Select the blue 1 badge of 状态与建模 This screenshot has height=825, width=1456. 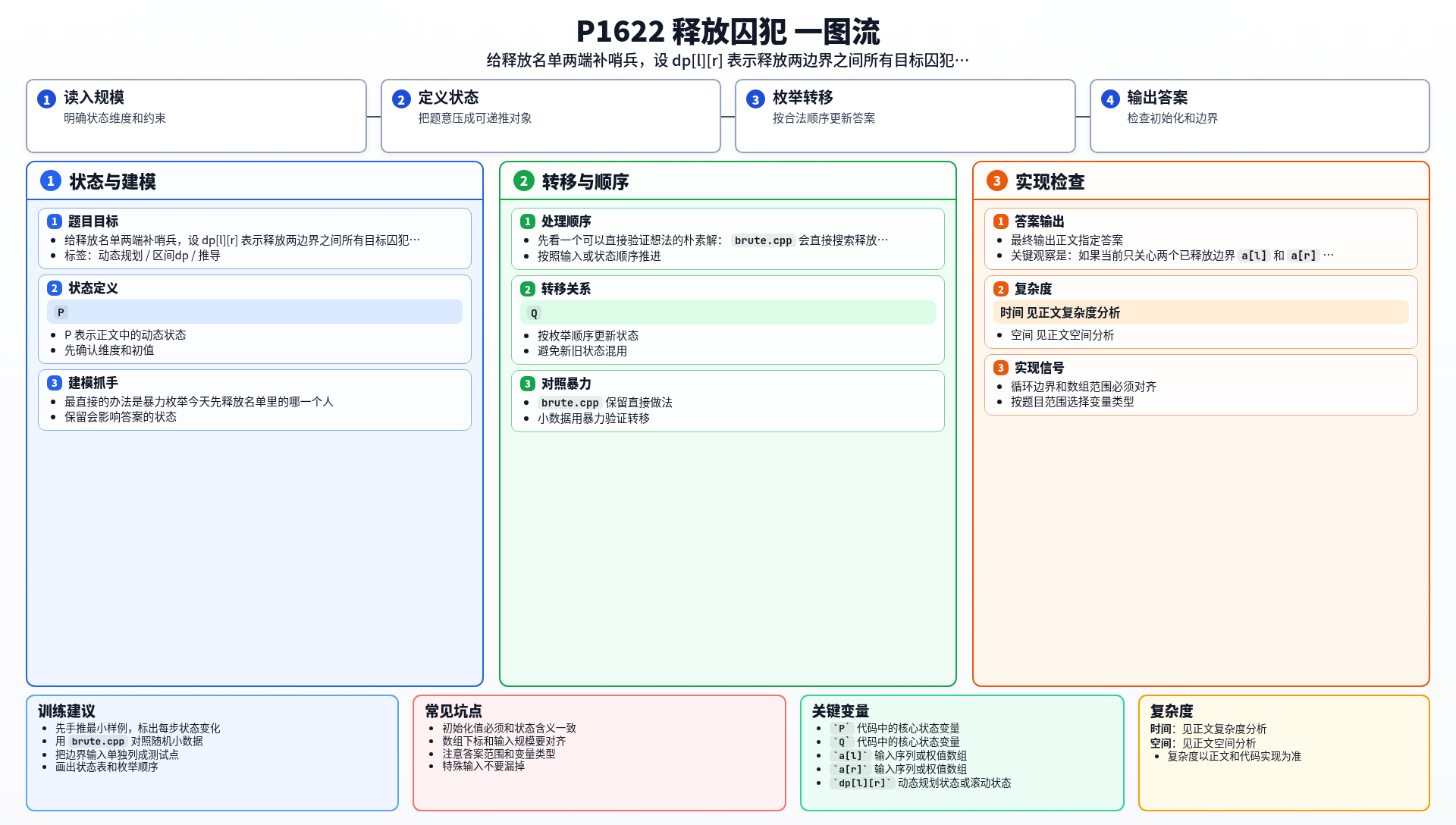[x=51, y=180]
